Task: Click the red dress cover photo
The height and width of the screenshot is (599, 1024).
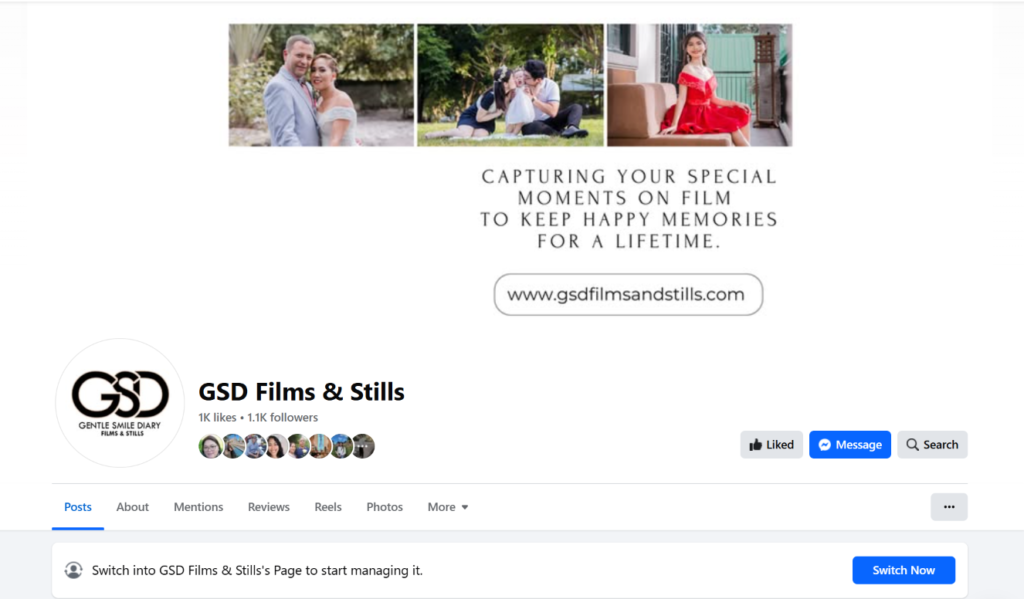Action: [699, 85]
